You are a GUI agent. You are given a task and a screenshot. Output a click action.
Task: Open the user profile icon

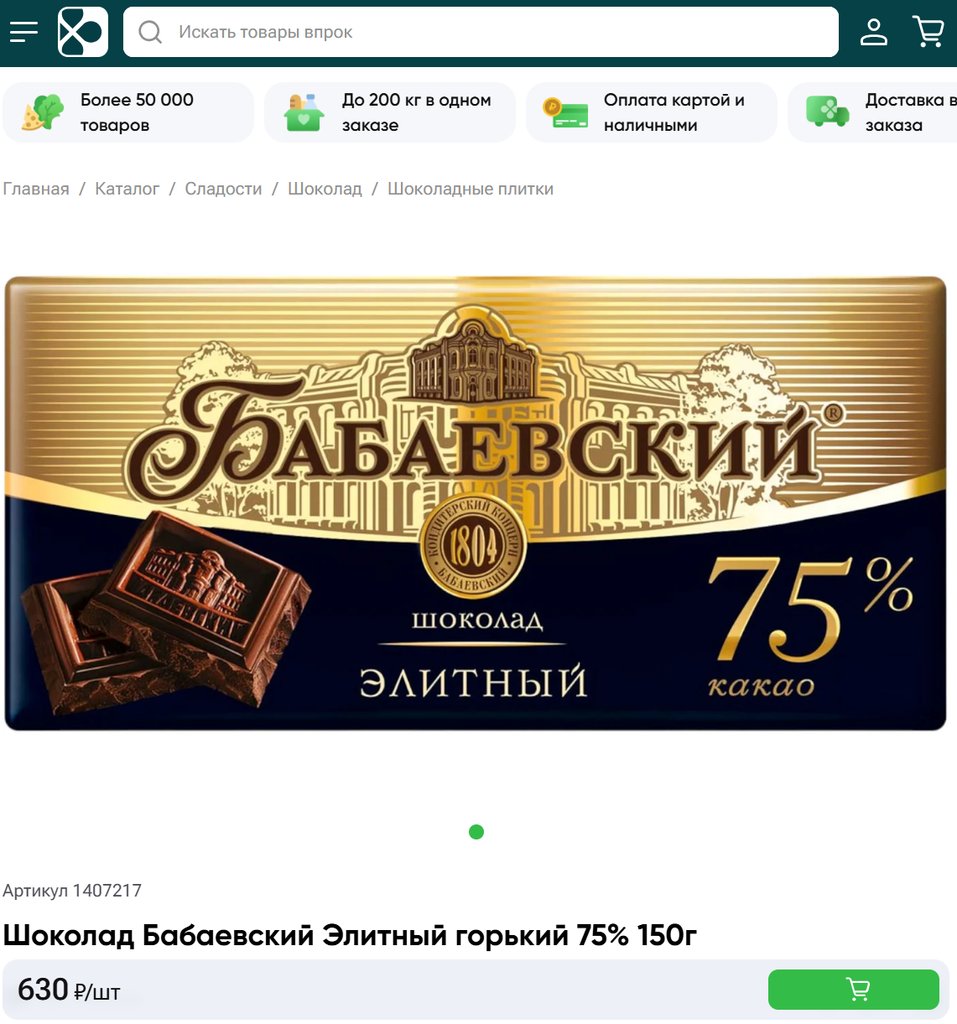[x=873, y=31]
